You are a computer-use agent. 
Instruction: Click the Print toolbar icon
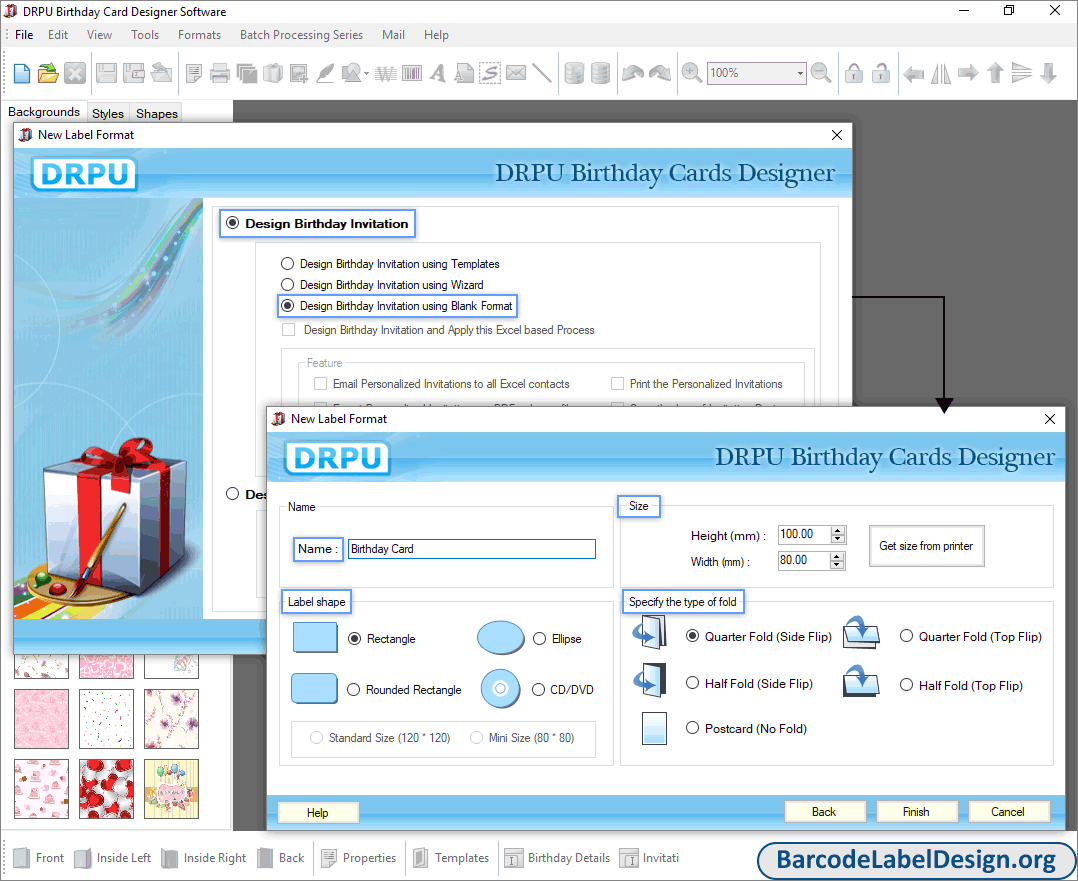coord(220,73)
